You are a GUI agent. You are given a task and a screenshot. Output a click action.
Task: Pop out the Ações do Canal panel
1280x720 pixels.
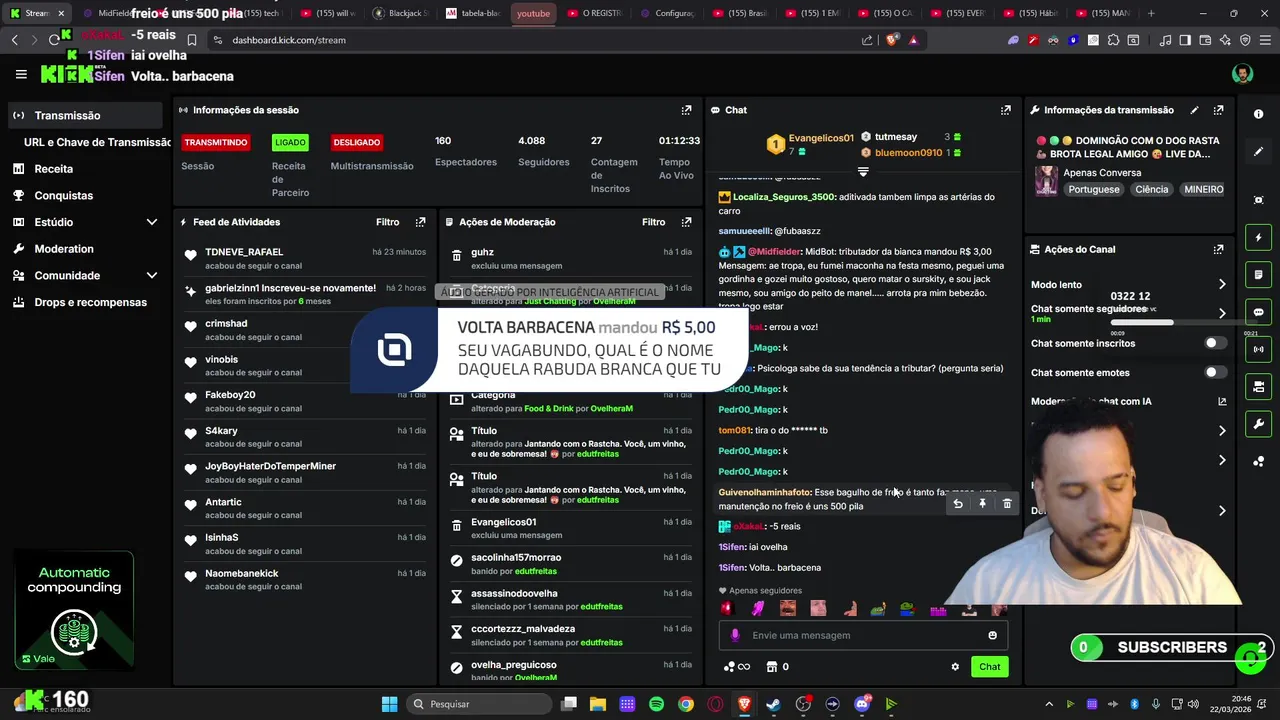(x=1218, y=249)
